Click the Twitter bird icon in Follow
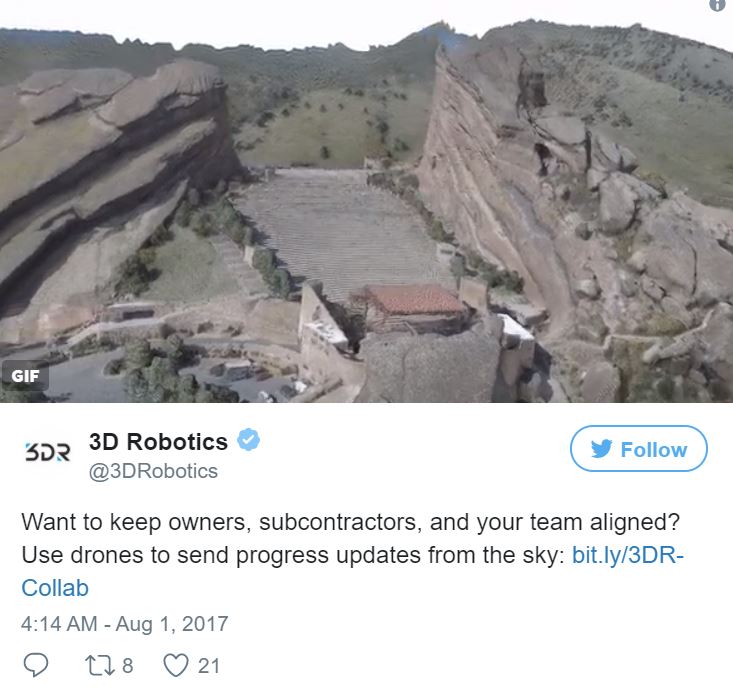The image size is (733, 694). (601, 449)
